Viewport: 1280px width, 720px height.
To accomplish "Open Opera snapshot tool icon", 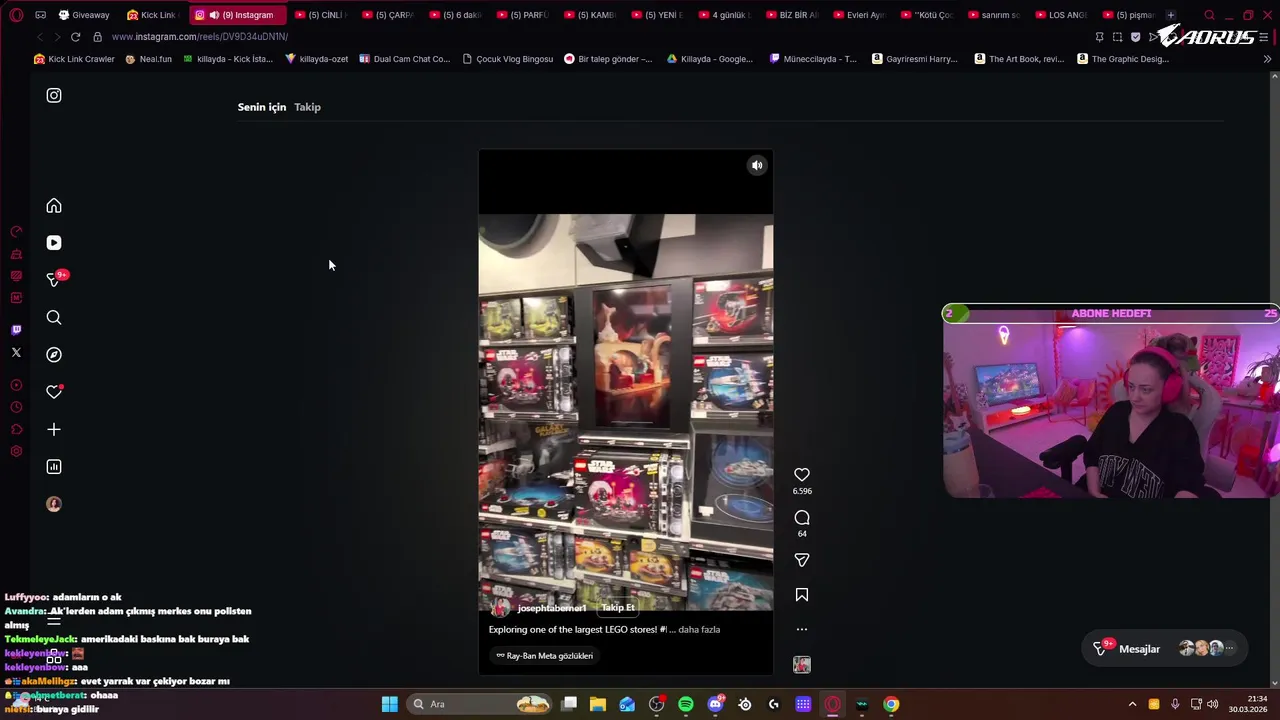I will point(1117,37).
